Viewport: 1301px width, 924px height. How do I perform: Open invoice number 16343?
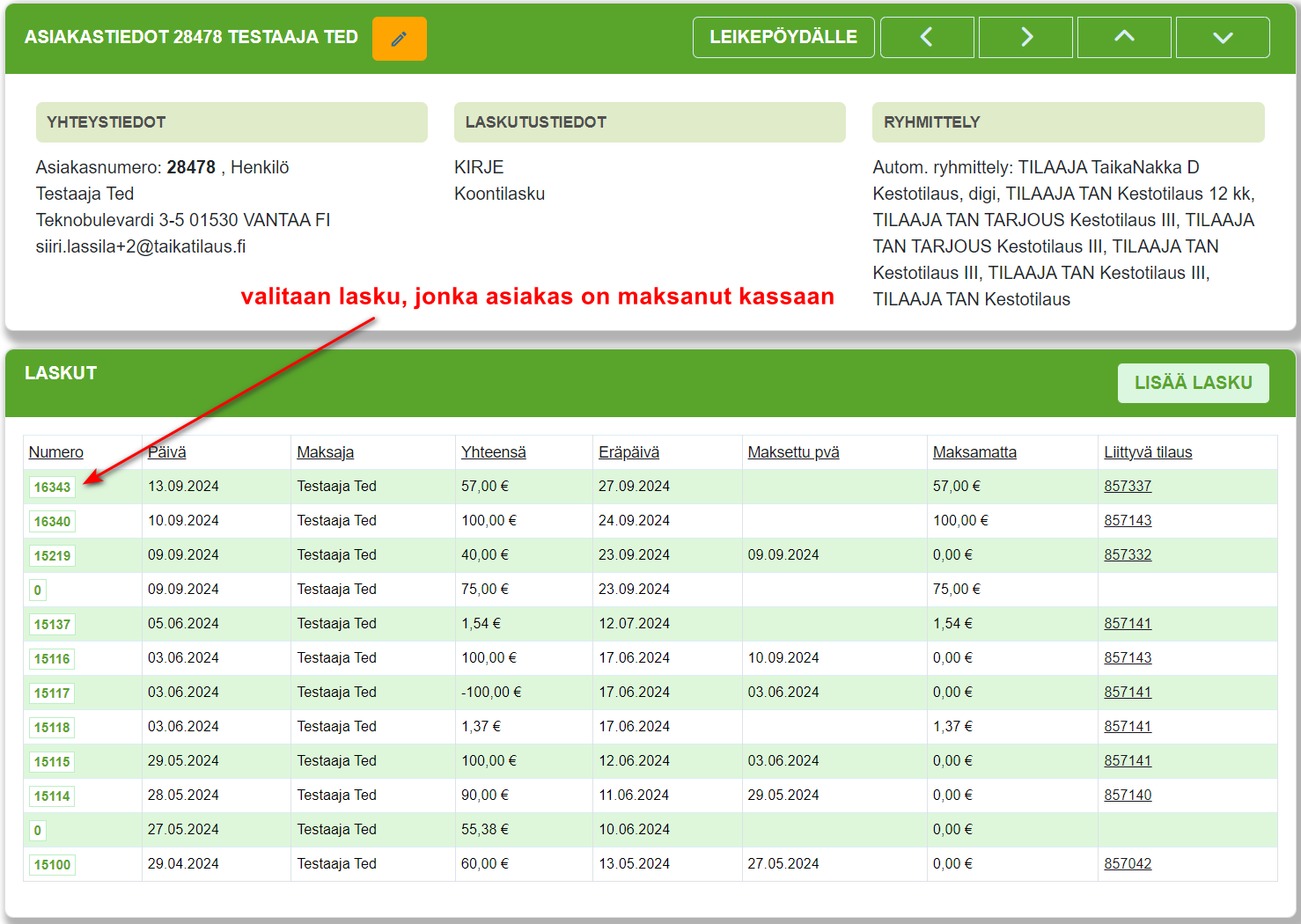pos(52,487)
